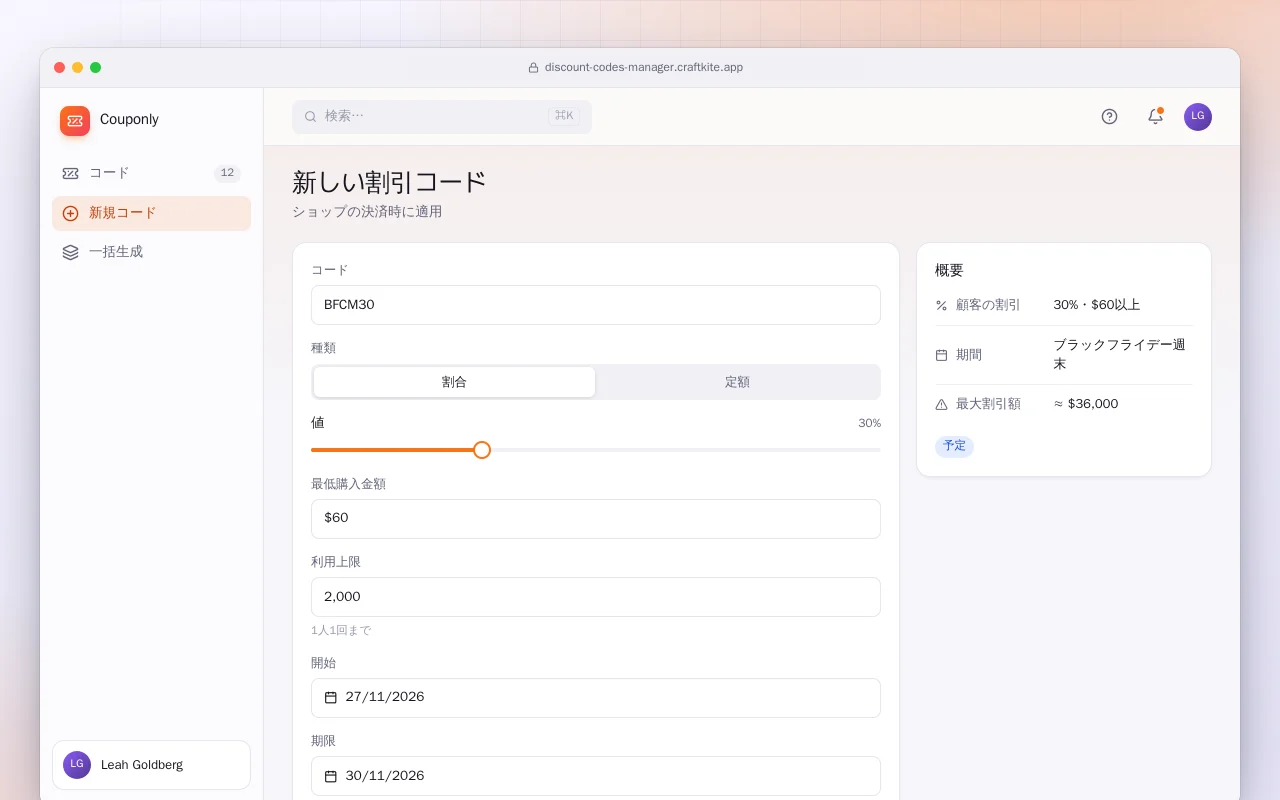Image resolution: width=1280 pixels, height=800 pixels.
Task: Click the 値 slider handle
Action: [x=482, y=450]
